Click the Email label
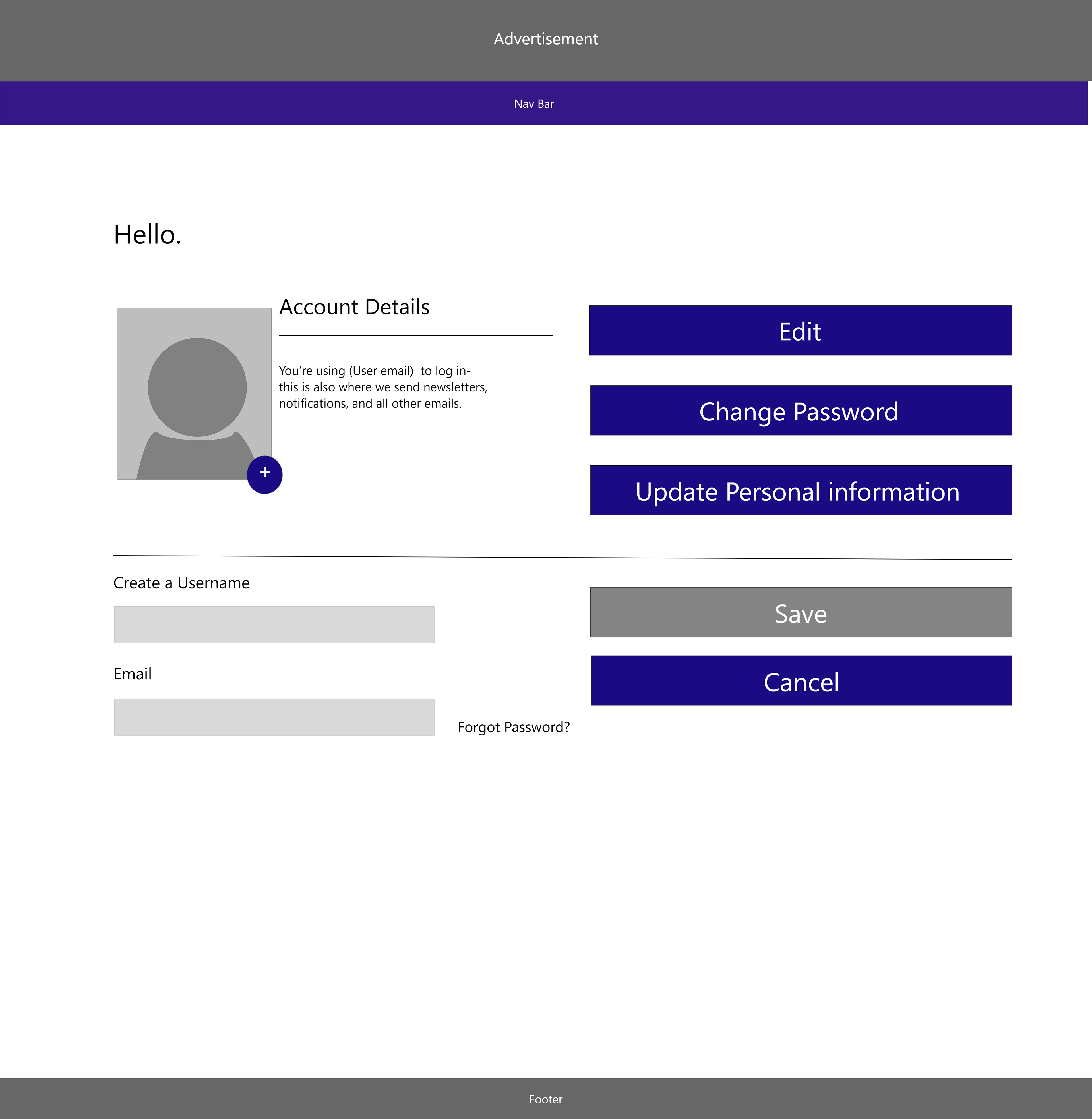 pyautogui.click(x=133, y=674)
